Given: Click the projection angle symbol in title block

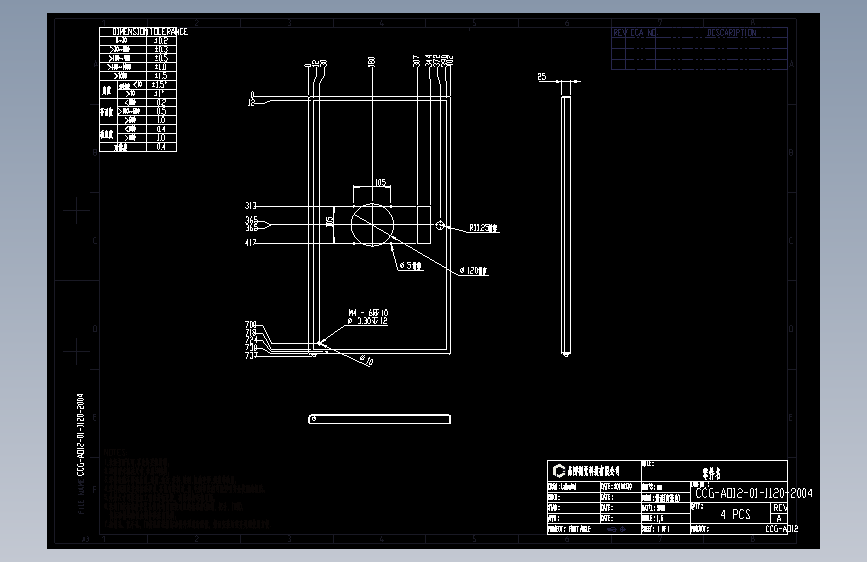Looking at the screenshot, I should (616, 529).
